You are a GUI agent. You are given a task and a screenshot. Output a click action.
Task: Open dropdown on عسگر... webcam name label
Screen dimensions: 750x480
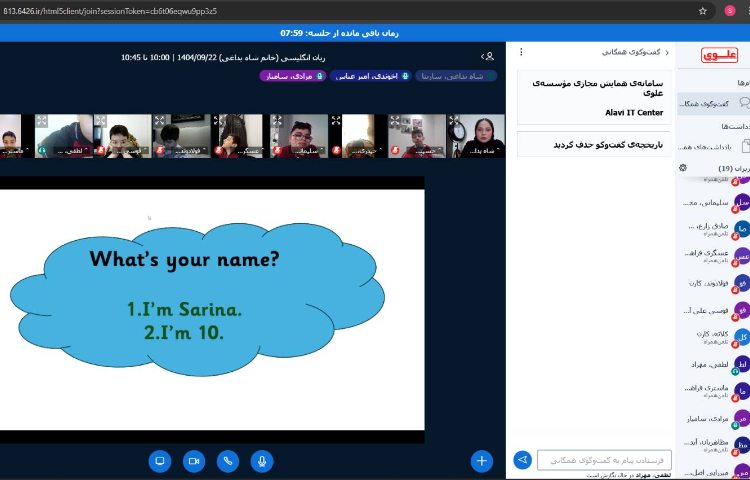click(248, 151)
